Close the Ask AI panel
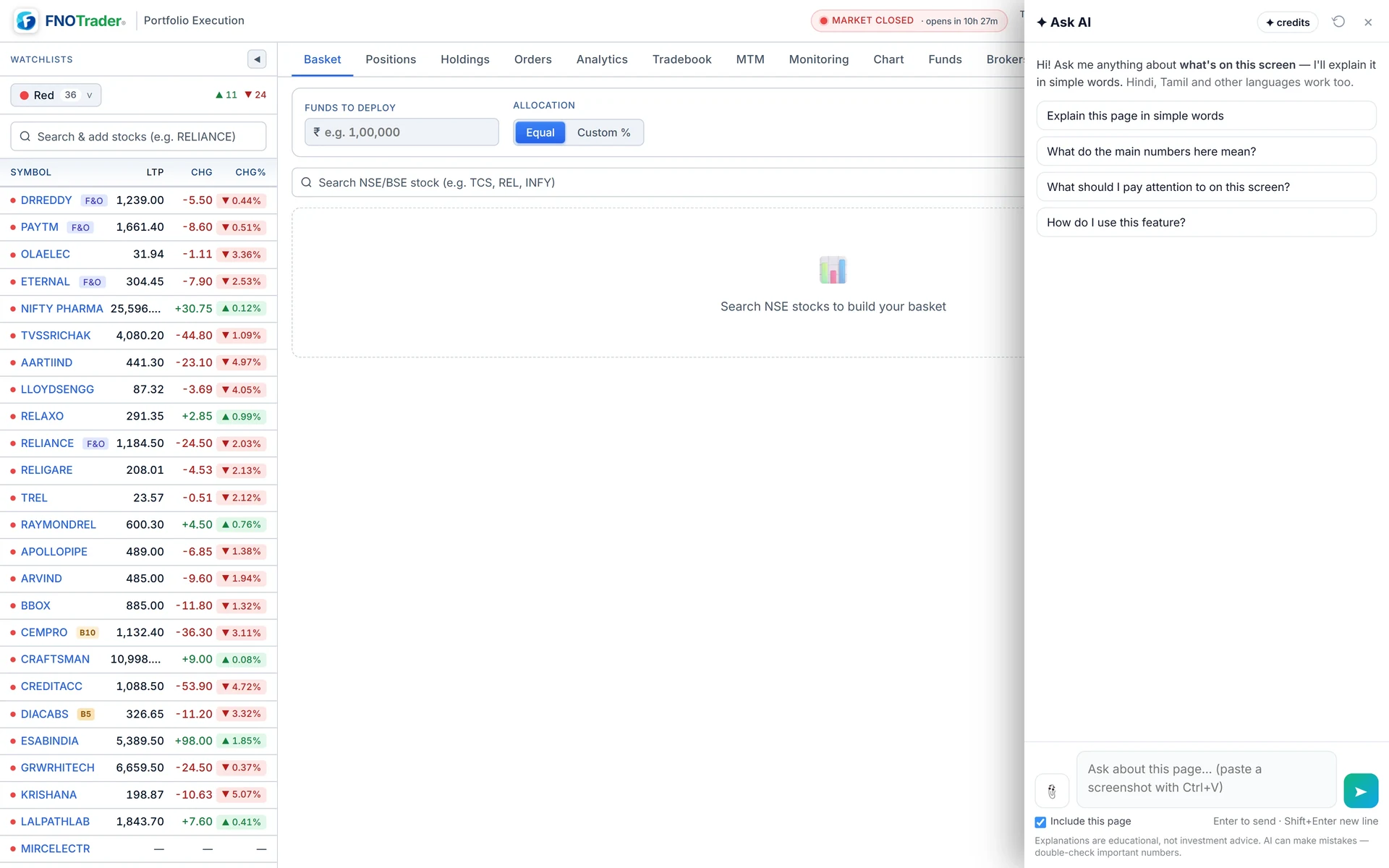Image resolution: width=1389 pixels, height=868 pixels. (1368, 22)
